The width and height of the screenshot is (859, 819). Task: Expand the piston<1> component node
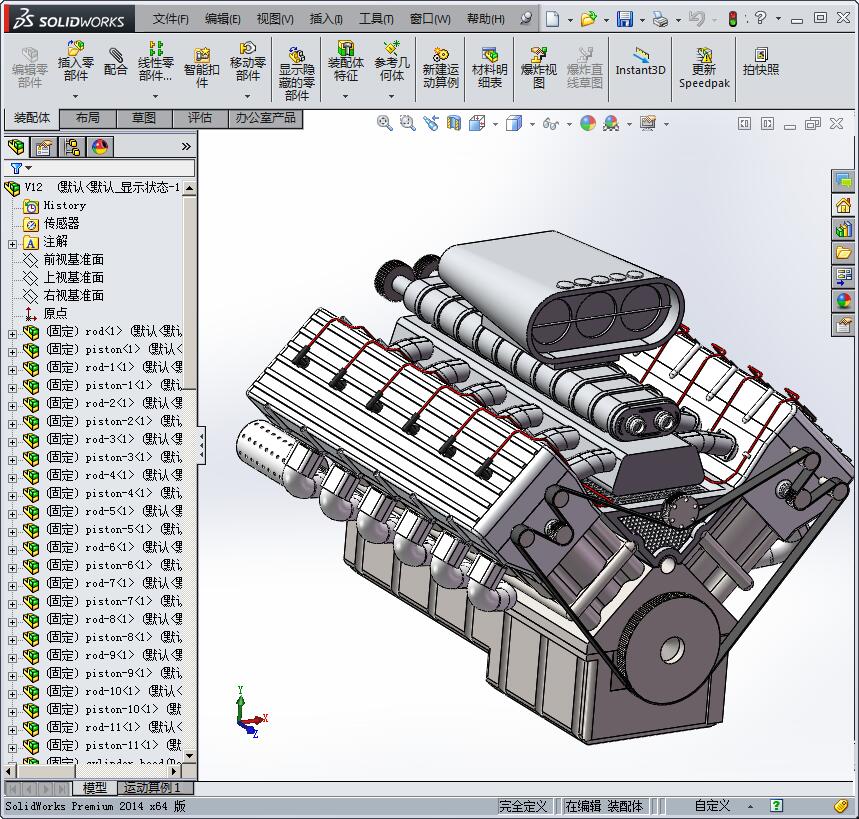click(12, 350)
